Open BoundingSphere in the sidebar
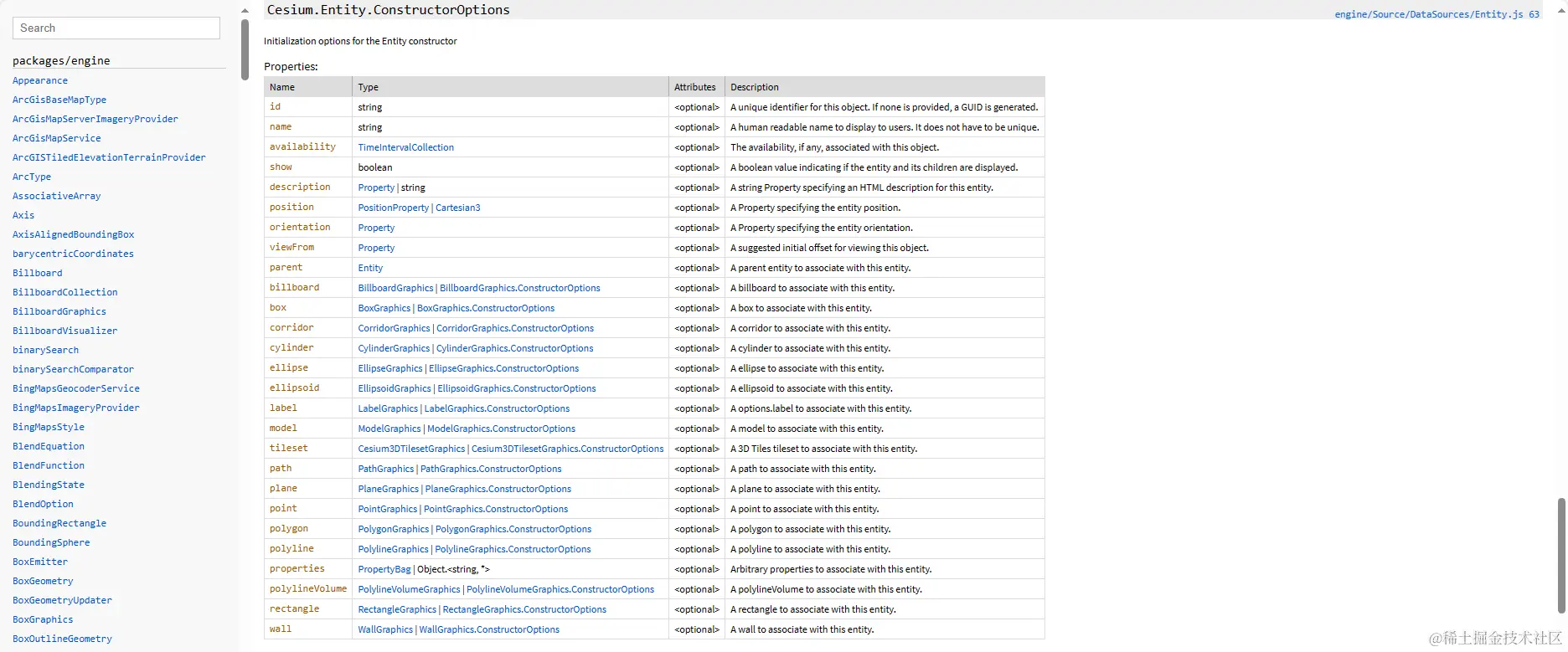Screen dimensions: 1568x652 click(x=51, y=542)
